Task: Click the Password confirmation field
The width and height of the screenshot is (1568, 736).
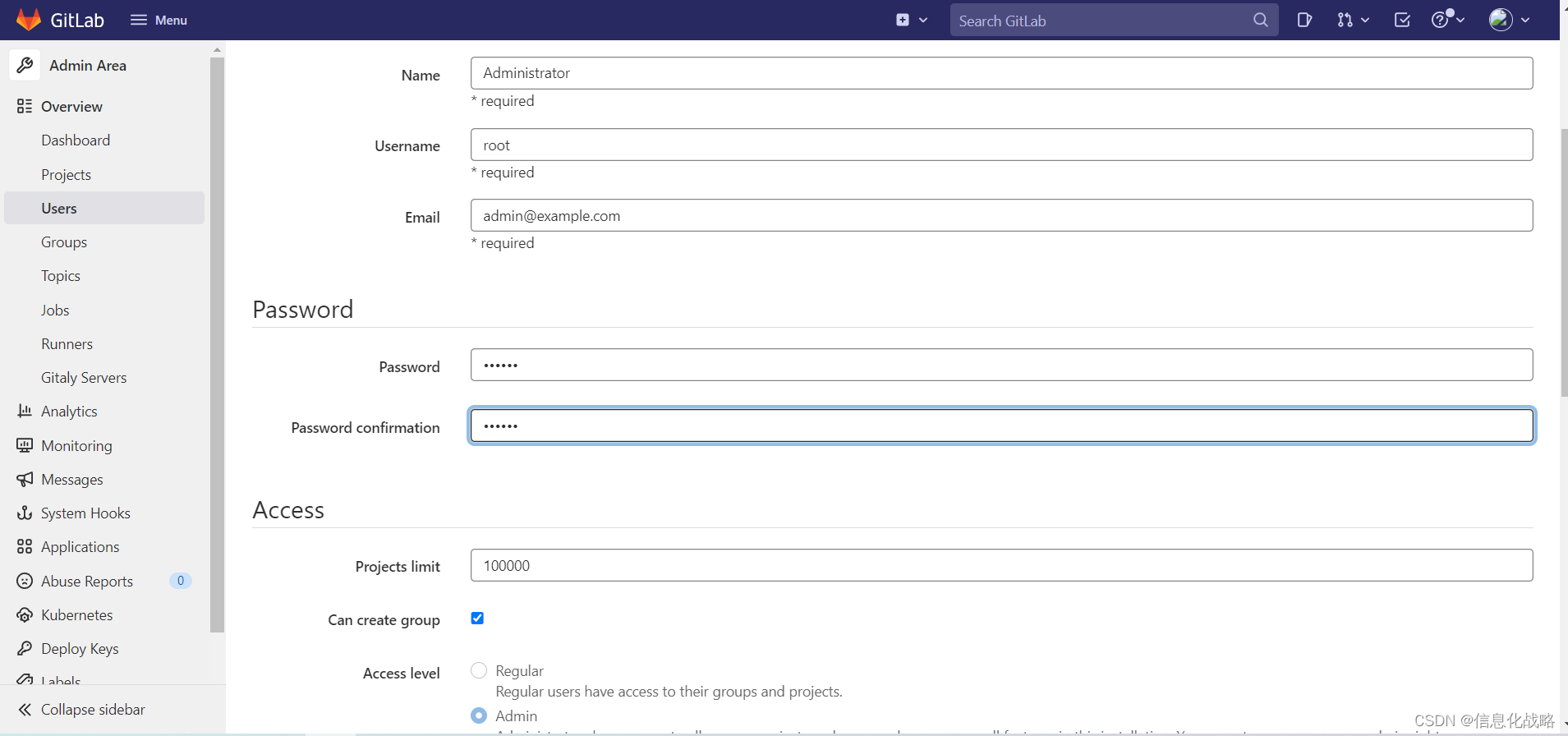Action: [x=1001, y=425]
